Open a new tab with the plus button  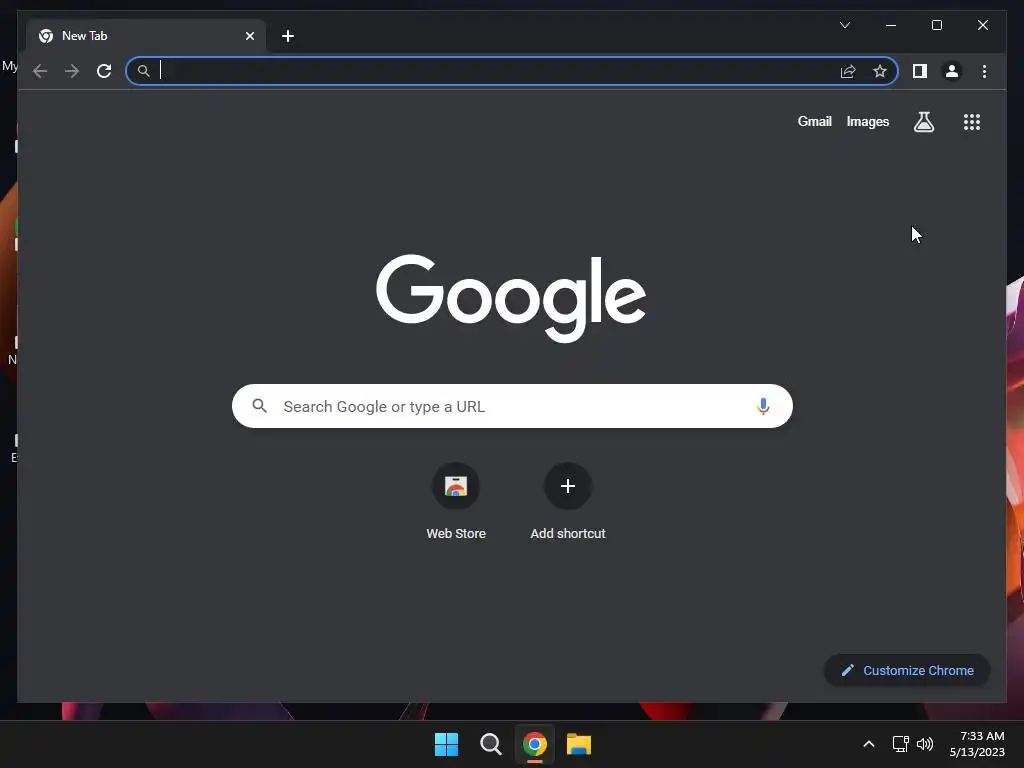point(287,36)
